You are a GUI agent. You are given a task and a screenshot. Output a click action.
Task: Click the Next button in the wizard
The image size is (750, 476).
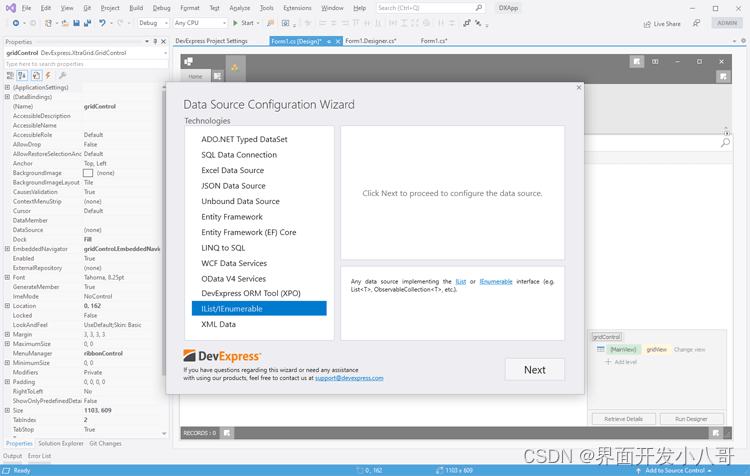(535, 370)
